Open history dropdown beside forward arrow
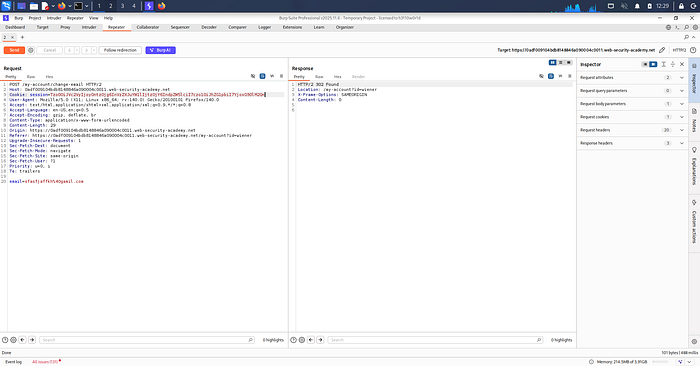Screen dimensions: 700x366 [94, 50]
